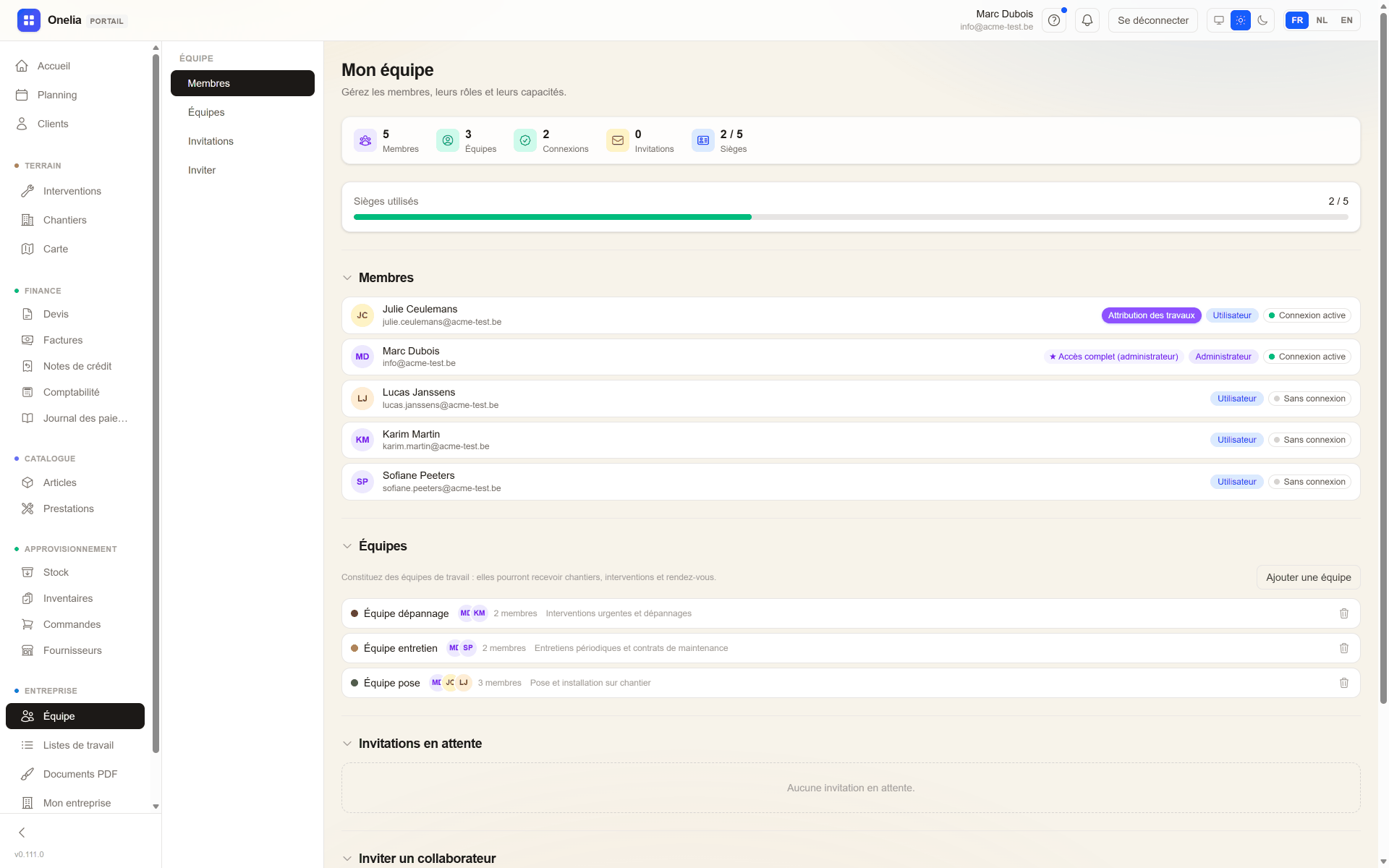
Task: Open the Invitations submenu item
Action: click(242, 141)
